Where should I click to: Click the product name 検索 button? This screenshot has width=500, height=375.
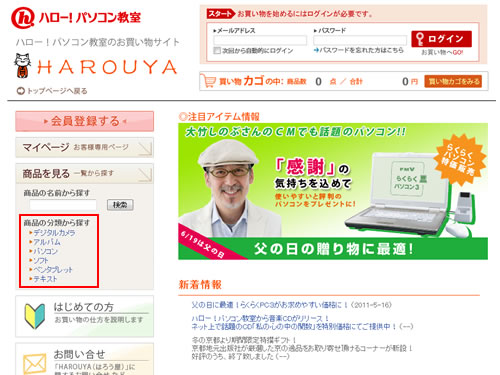120,205
